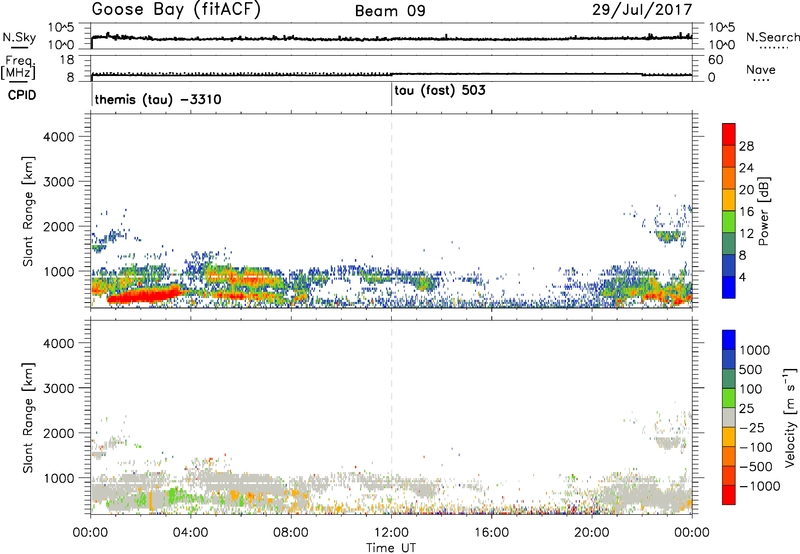This screenshot has height=554, width=800.
Task: Click the 'Power [dB]' colorbar label
Action: [763, 211]
